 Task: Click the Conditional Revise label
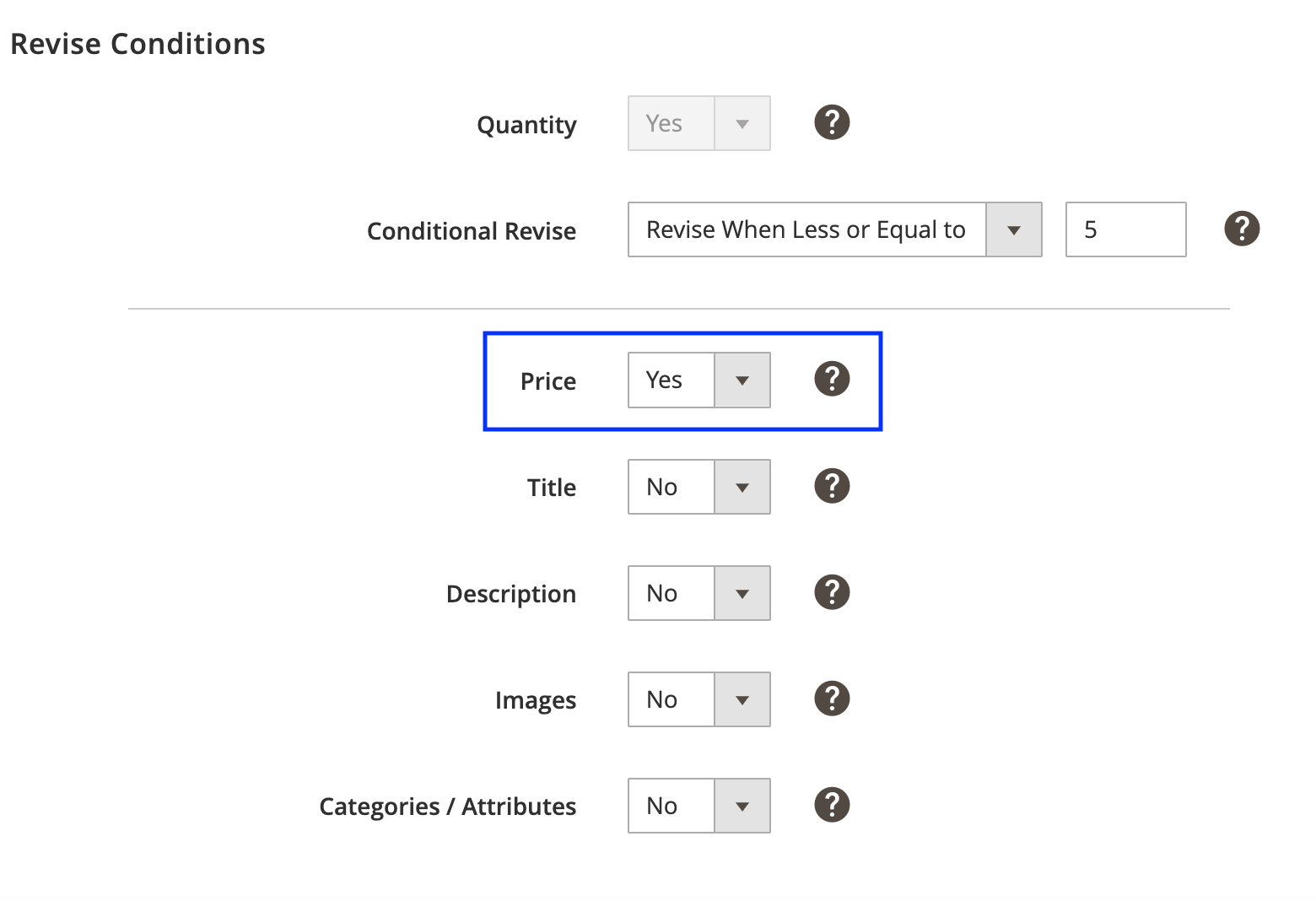(471, 231)
